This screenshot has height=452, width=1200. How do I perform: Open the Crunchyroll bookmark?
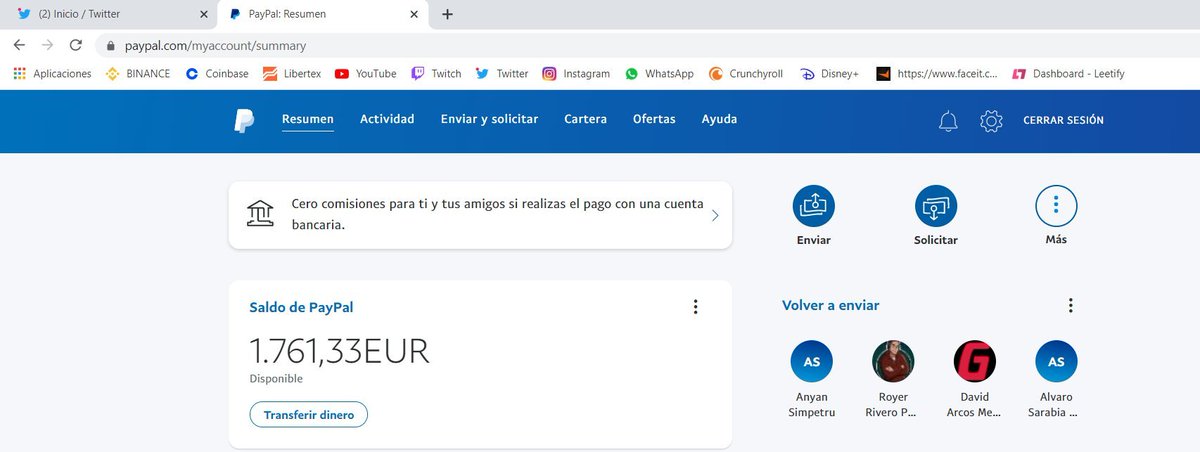click(746, 73)
